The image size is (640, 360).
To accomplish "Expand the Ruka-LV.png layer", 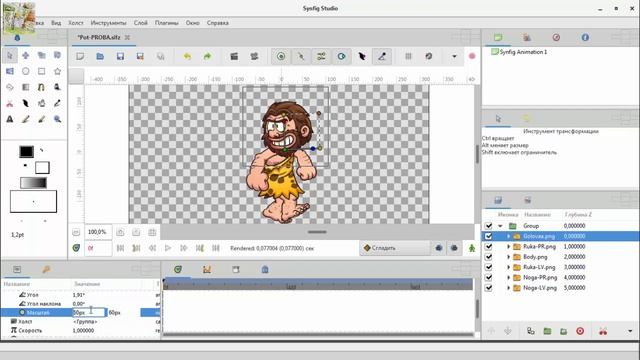I will click(509, 267).
